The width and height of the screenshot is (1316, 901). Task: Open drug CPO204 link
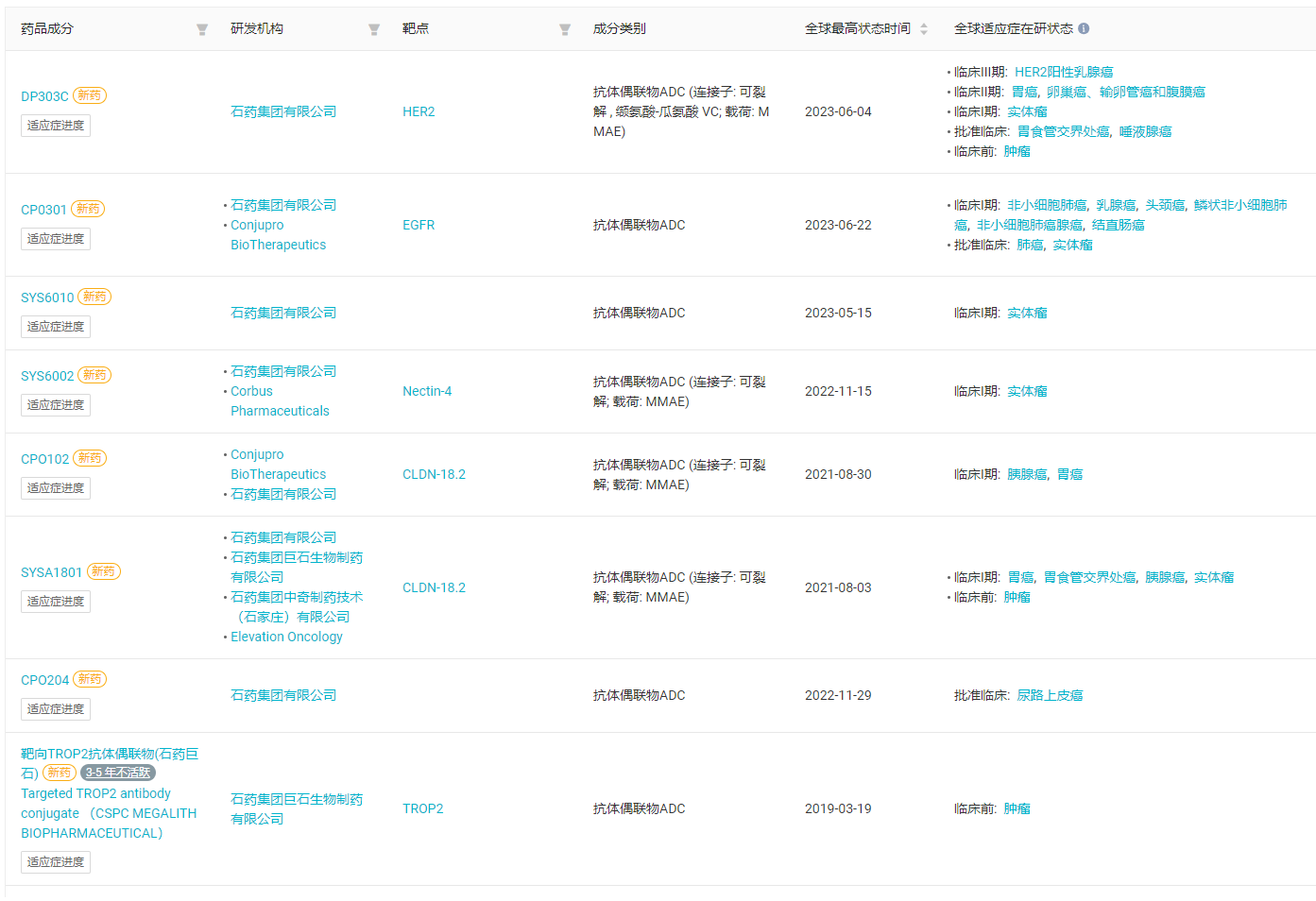click(x=44, y=680)
